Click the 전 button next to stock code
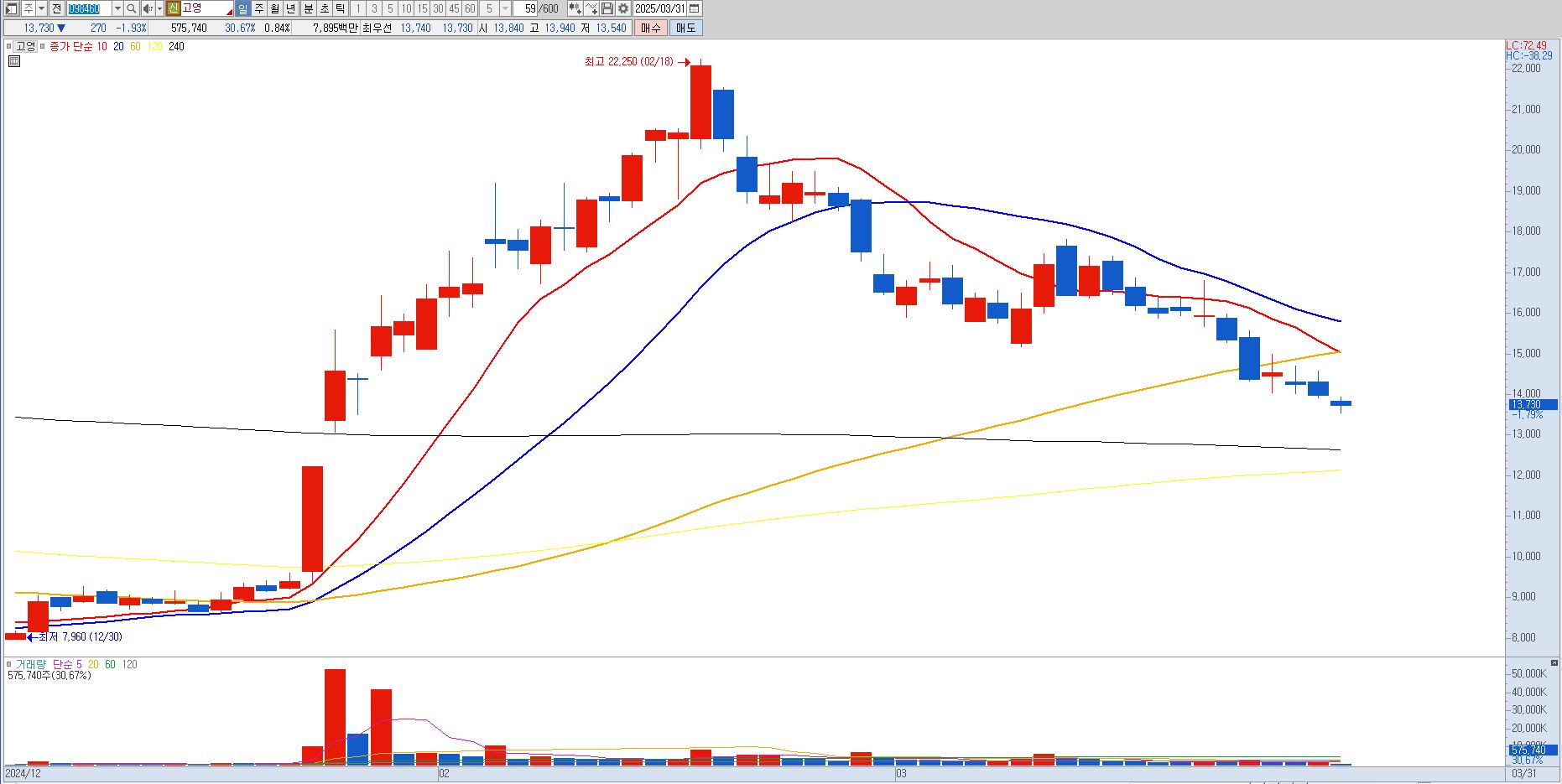 tap(56, 8)
